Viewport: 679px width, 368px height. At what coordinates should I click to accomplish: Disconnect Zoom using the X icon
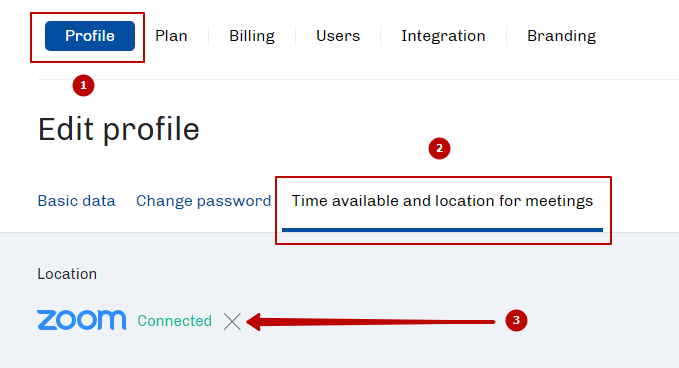pyautogui.click(x=232, y=321)
